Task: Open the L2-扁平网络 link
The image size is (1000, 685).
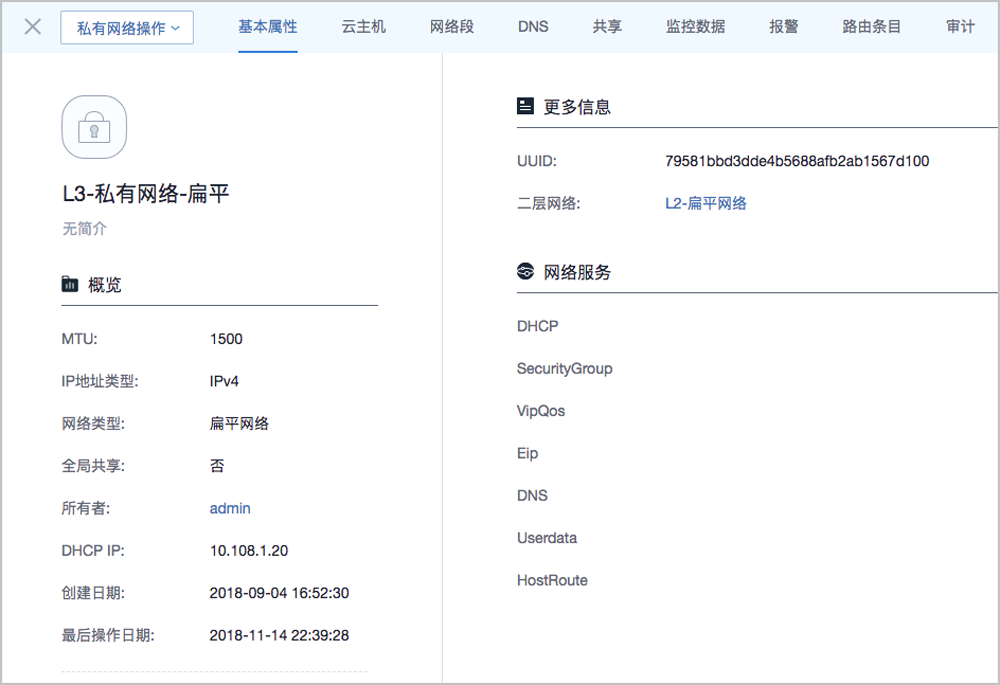Action: (706, 203)
